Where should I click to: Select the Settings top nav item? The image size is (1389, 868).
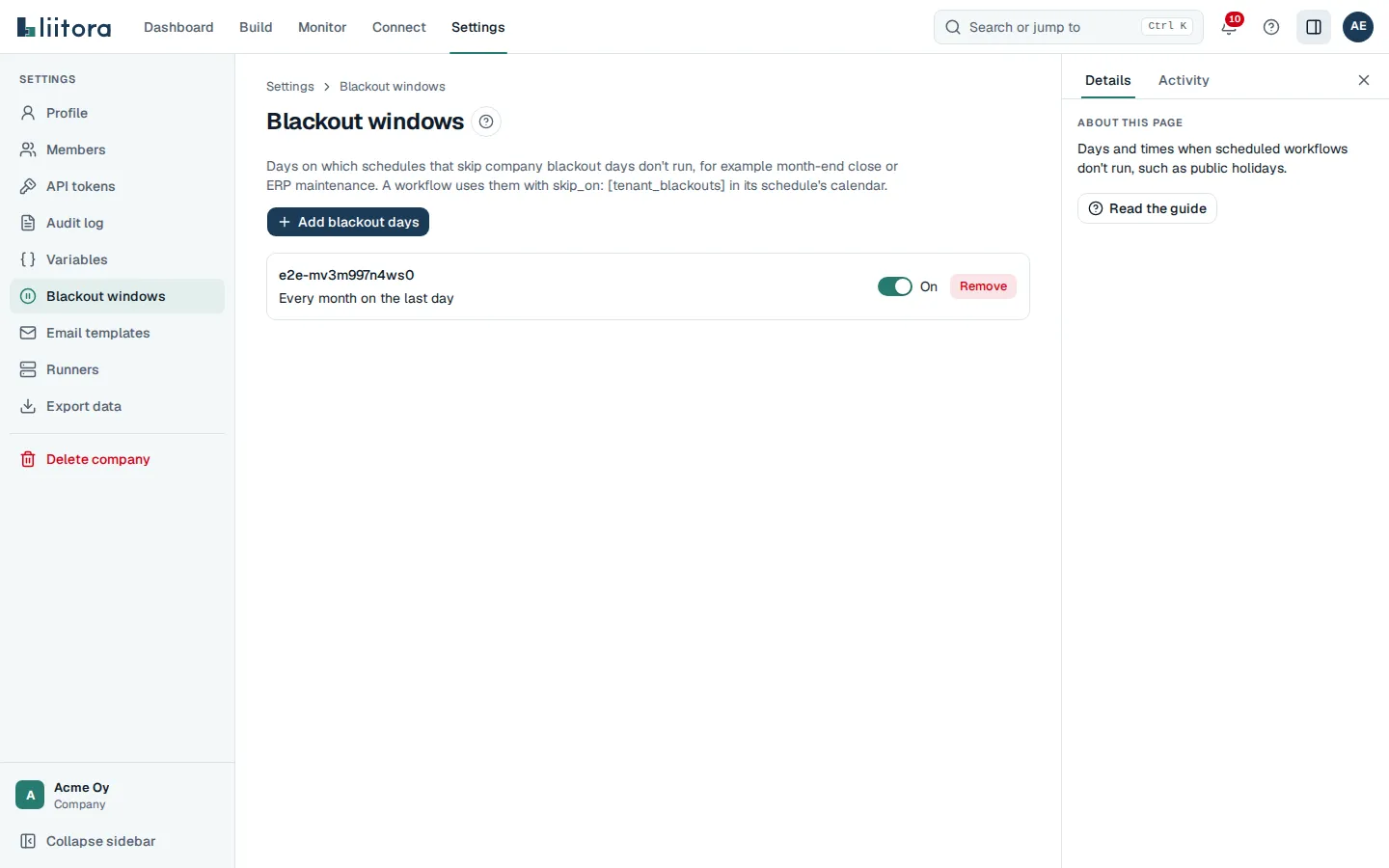478,27
